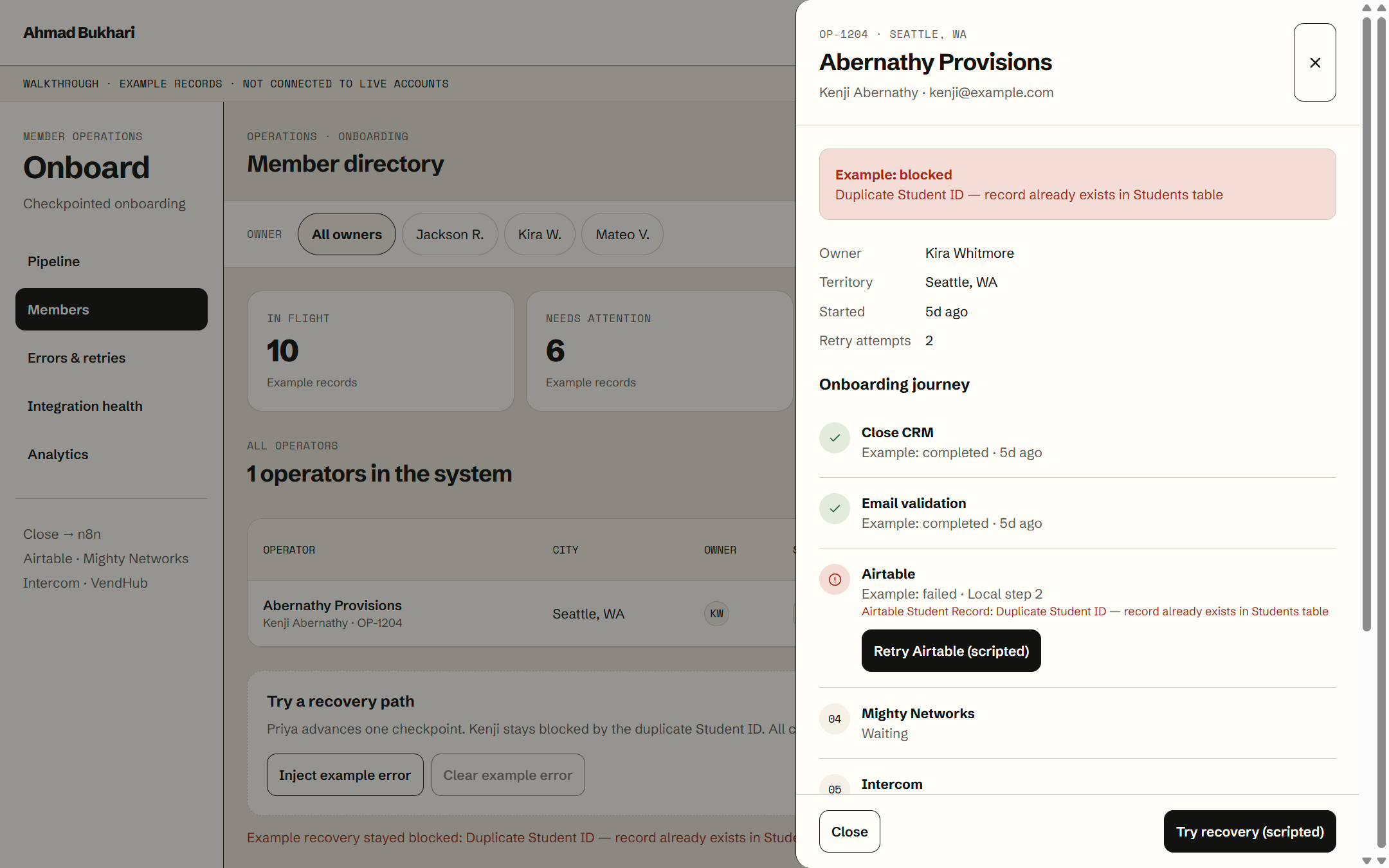Open Integration health page
This screenshot has height=868, width=1389.
[111, 406]
